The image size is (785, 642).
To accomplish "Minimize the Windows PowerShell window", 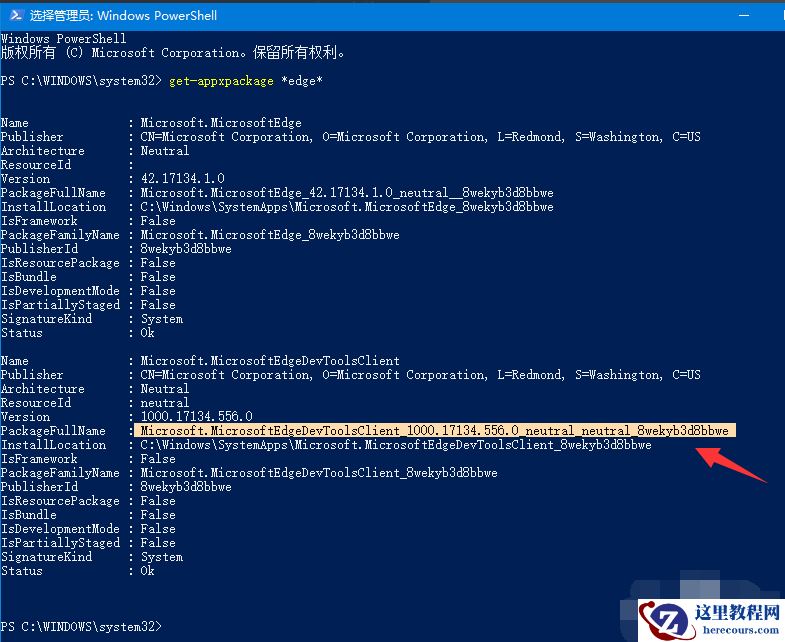I will coord(744,16).
